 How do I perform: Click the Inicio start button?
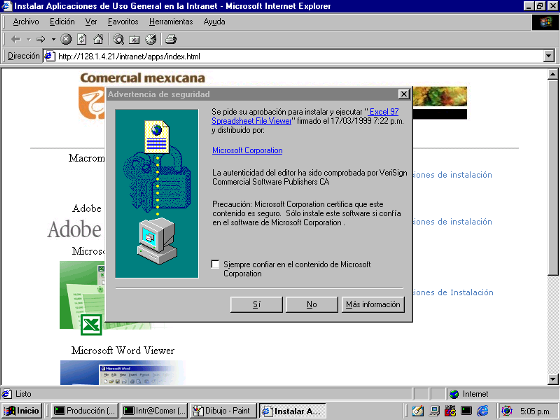[x=22, y=411]
